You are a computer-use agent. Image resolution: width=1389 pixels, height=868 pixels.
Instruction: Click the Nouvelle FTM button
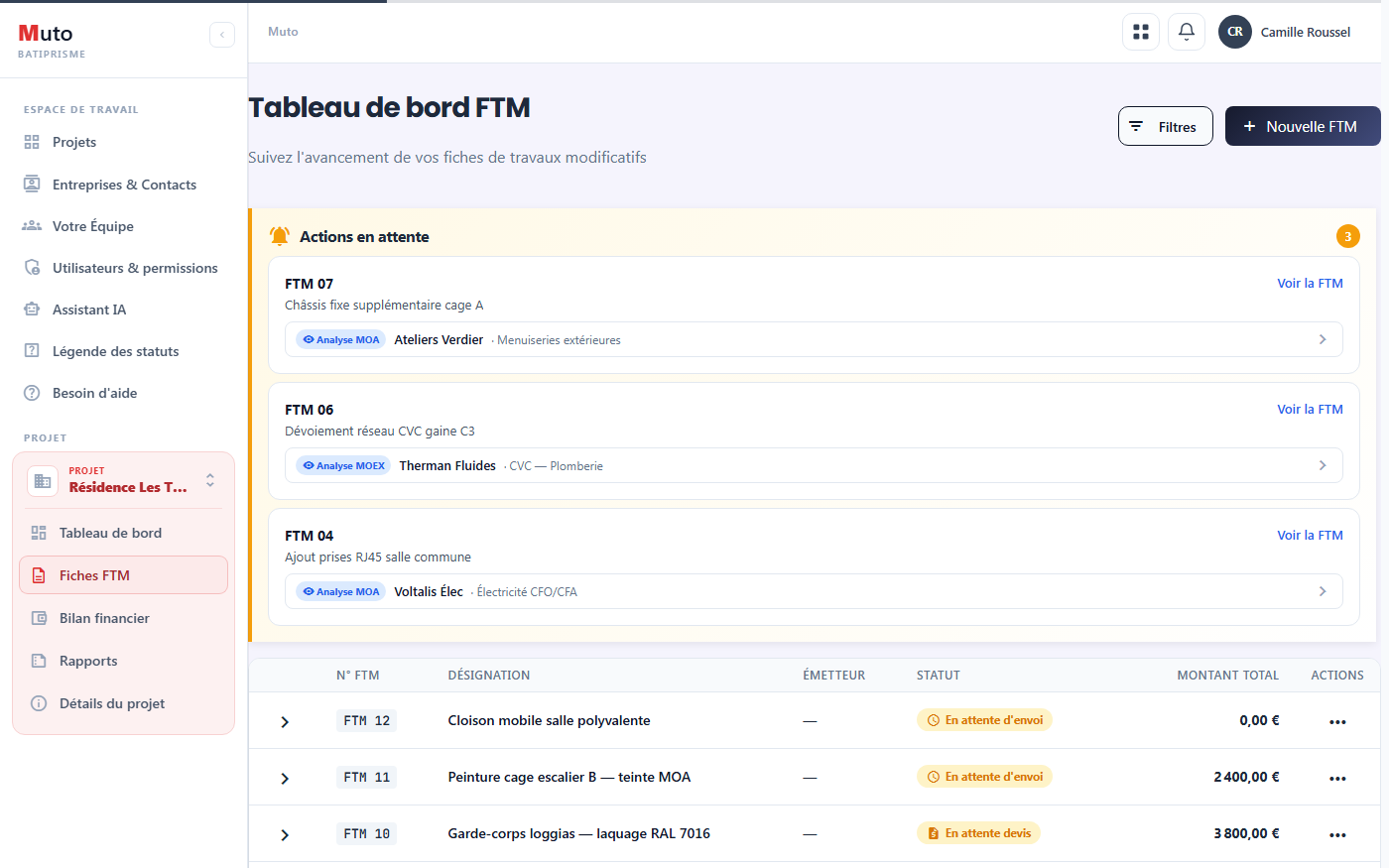click(1303, 126)
